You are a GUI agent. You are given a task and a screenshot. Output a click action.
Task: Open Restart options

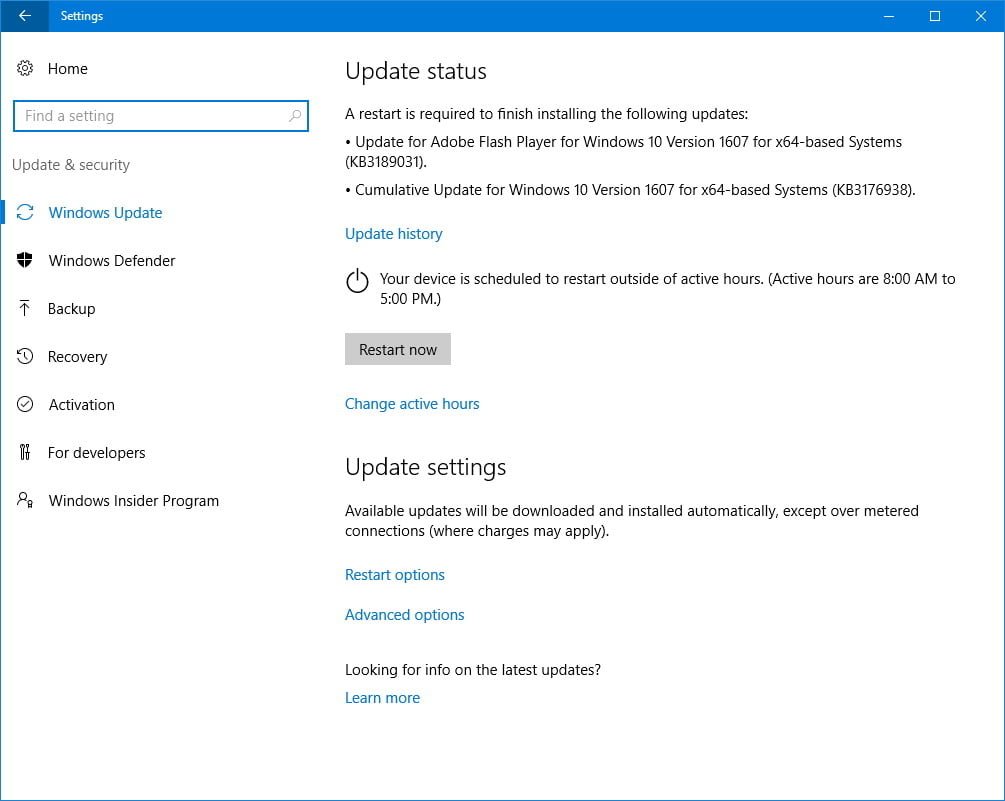(x=394, y=575)
